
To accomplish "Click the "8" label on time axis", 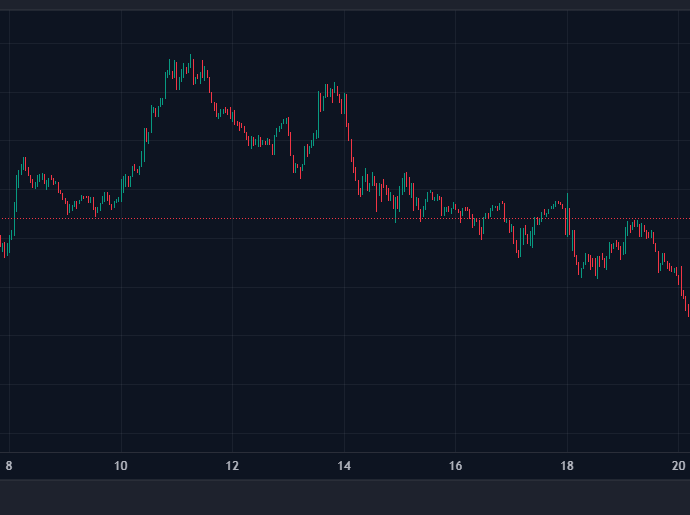I will pos(9,465).
